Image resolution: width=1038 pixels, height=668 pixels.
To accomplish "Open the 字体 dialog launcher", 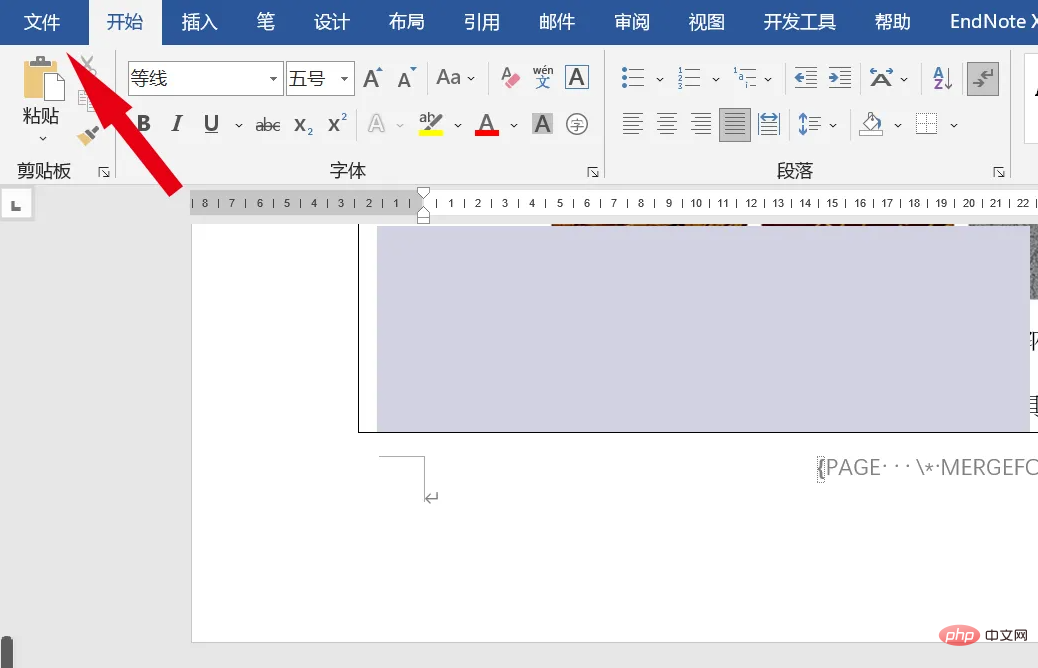I will point(593,171).
